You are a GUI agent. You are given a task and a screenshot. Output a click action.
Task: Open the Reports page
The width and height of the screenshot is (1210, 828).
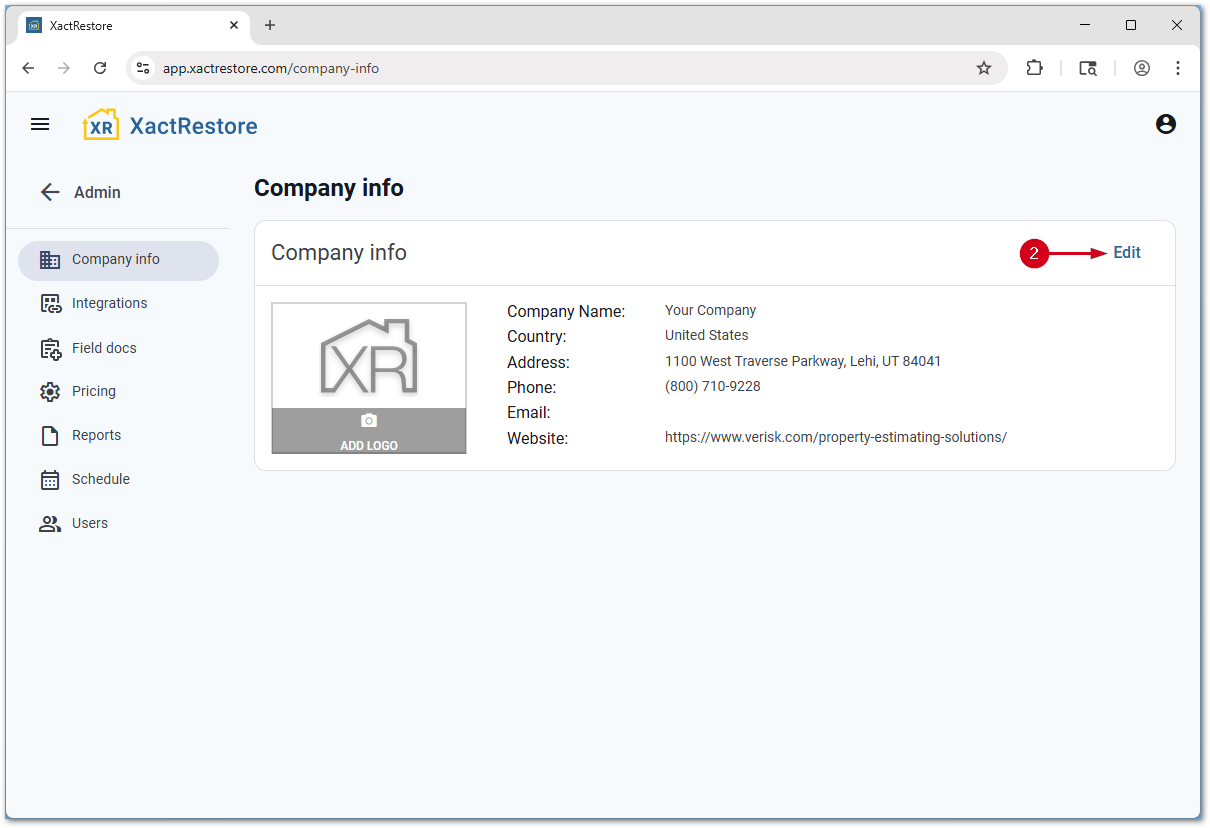click(x=96, y=435)
